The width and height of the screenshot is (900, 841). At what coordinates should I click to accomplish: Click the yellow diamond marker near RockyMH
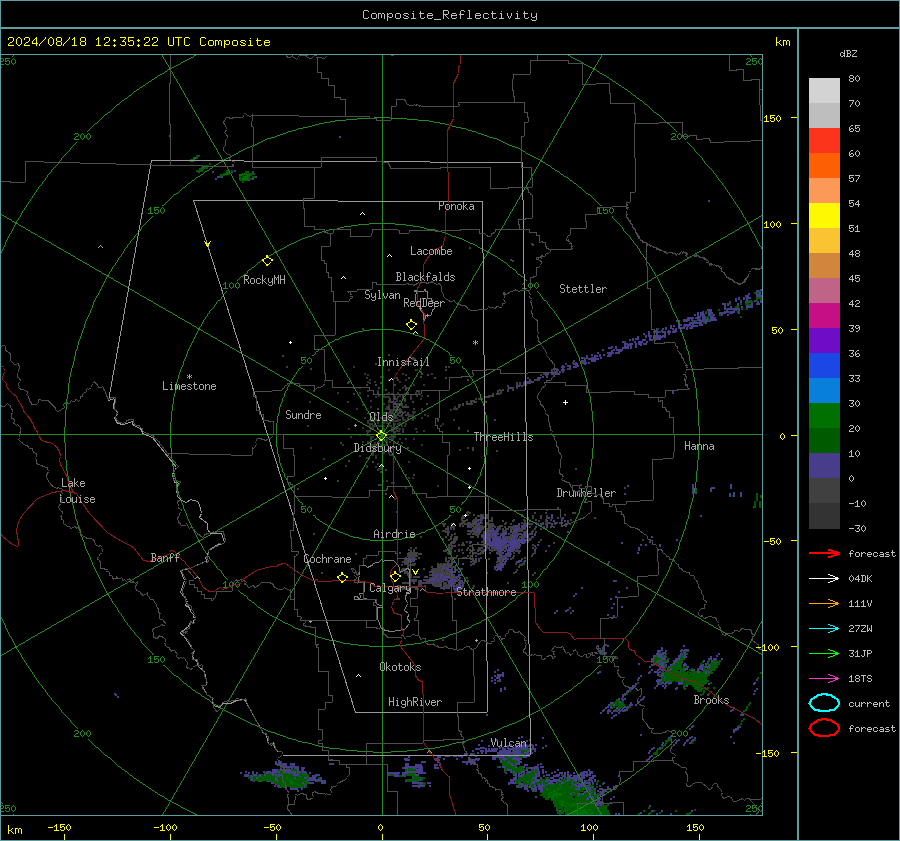pos(267,261)
